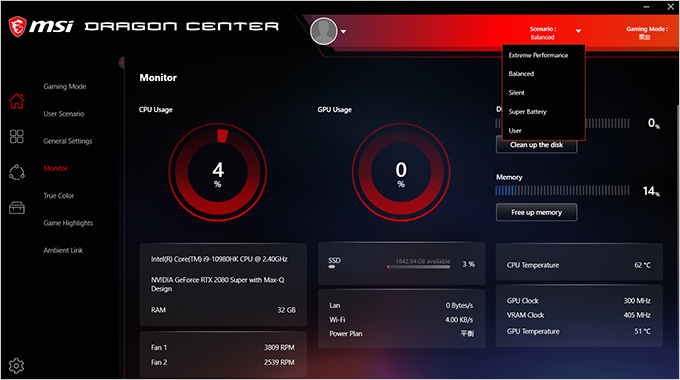This screenshot has width=680, height=380.
Task: Open the toolbox icon in sidebar
Action: point(17,208)
